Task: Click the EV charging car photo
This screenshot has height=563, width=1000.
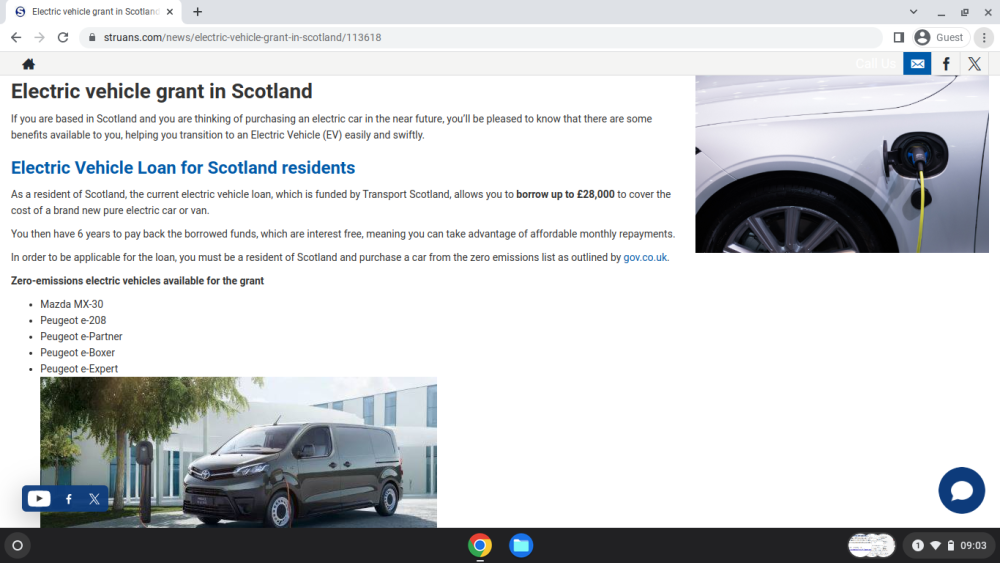Action: [x=842, y=164]
